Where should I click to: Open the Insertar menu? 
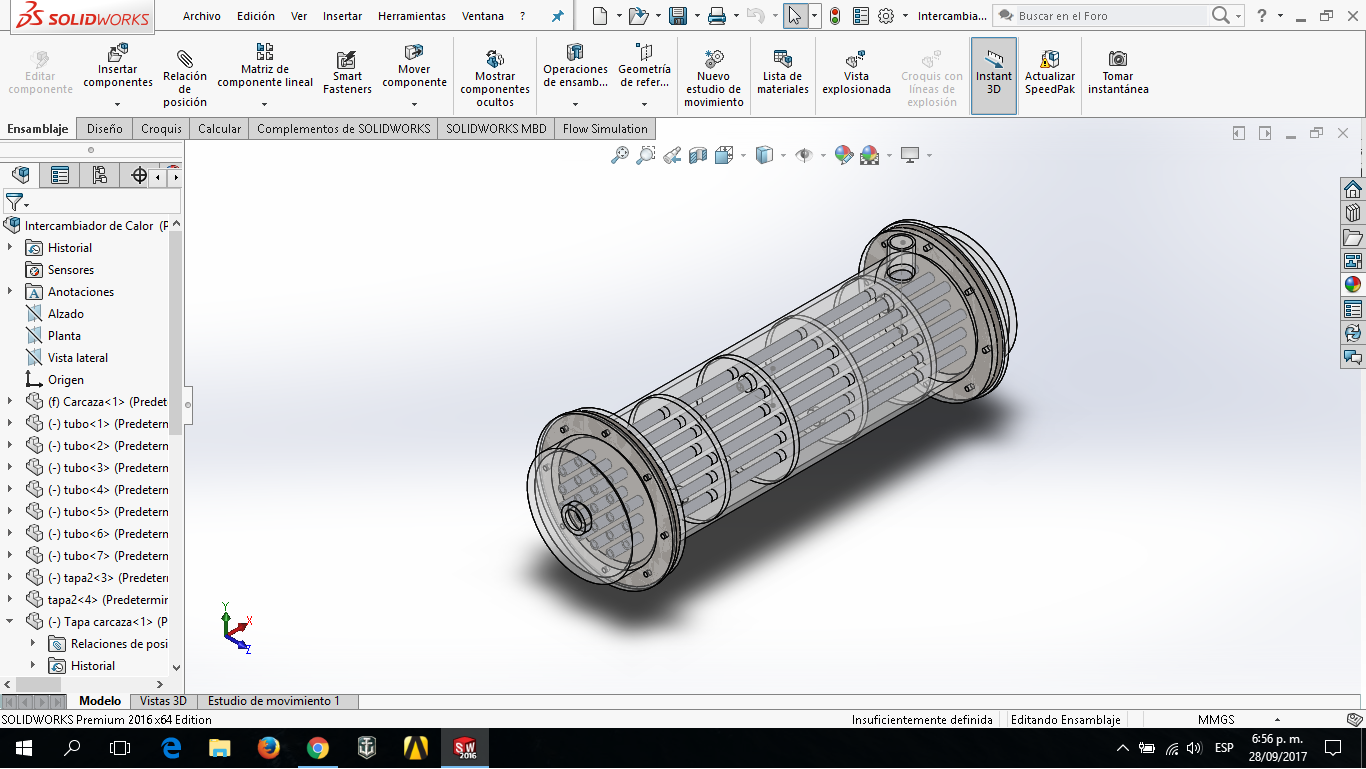(343, 16)
